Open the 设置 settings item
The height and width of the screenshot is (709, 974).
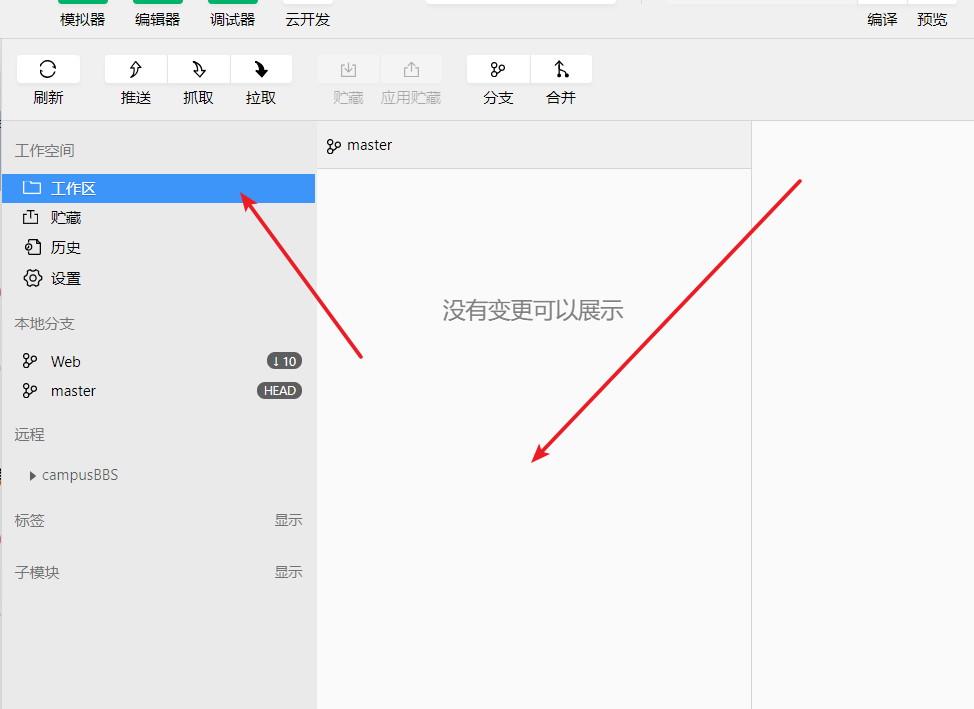(158, 278)
